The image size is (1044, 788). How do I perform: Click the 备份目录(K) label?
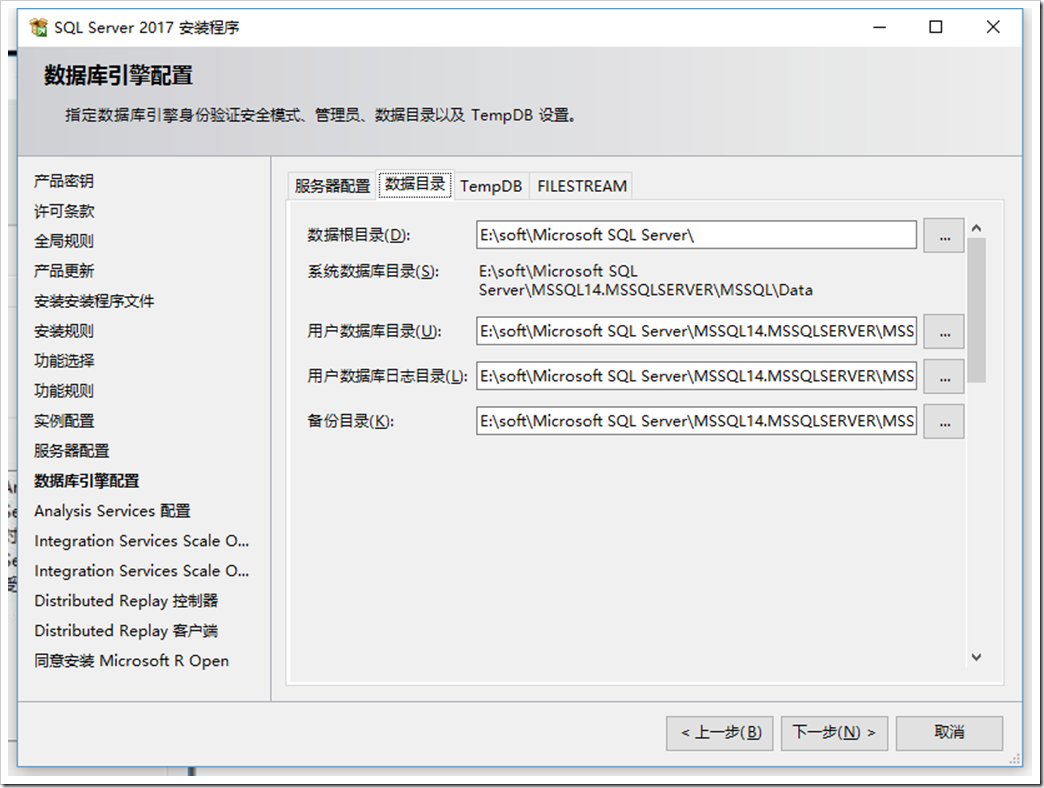pyautogui.click(x=350, y=421)
